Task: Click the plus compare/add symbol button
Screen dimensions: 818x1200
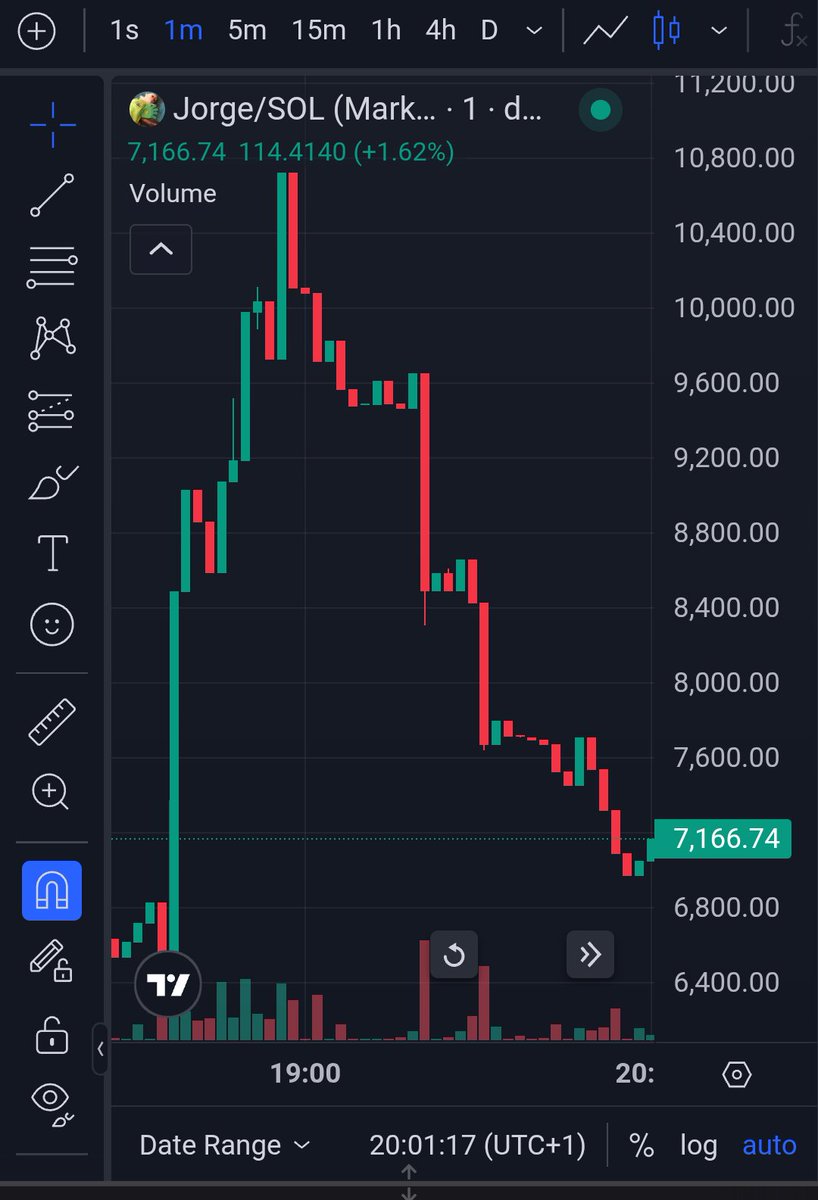Action: pos(37,31)
